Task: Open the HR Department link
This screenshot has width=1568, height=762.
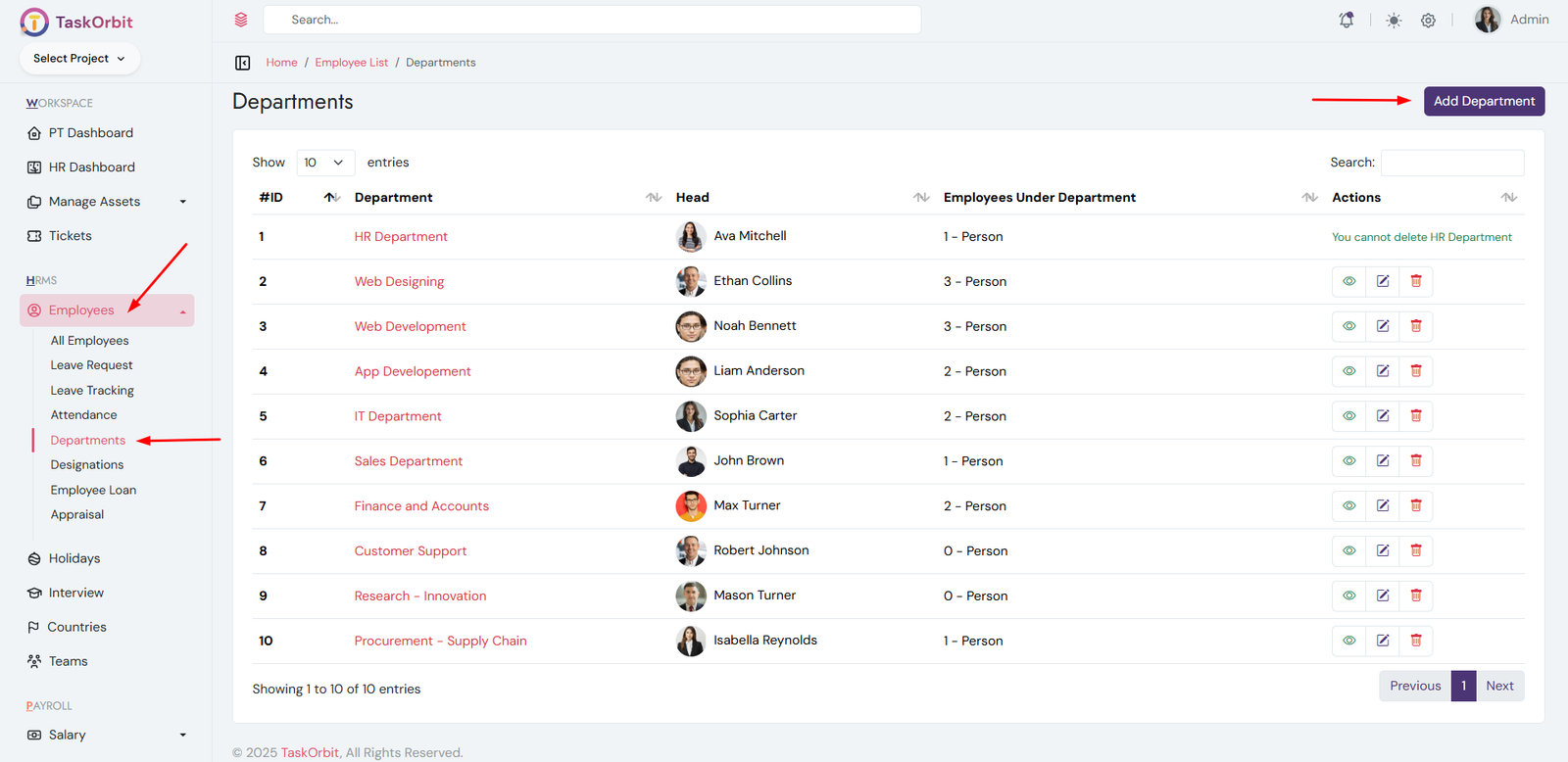Action: coord(401,237)
